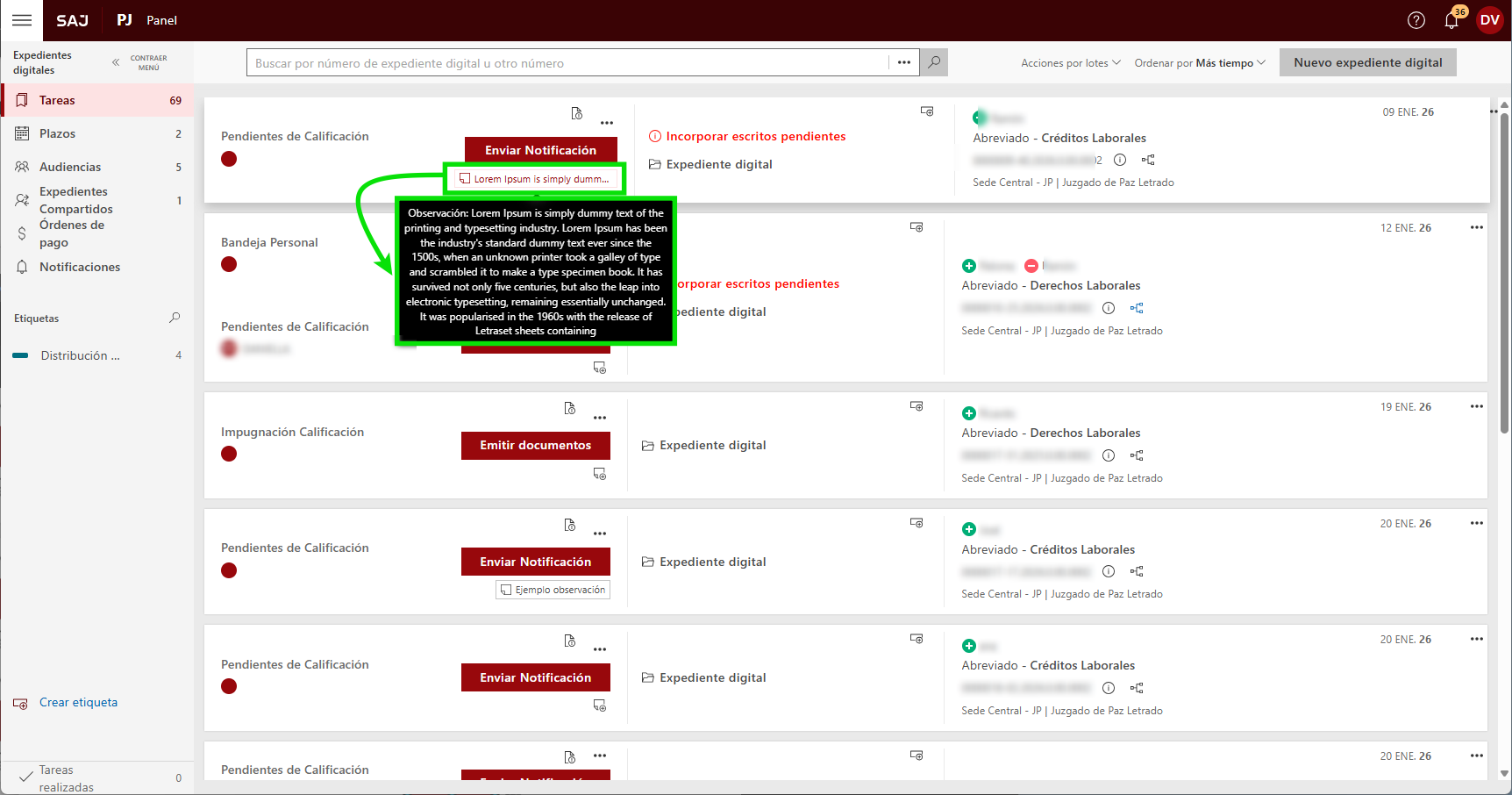
Task: Click the magnifier icon next to Etiquetas
Action: pos(175,318)
